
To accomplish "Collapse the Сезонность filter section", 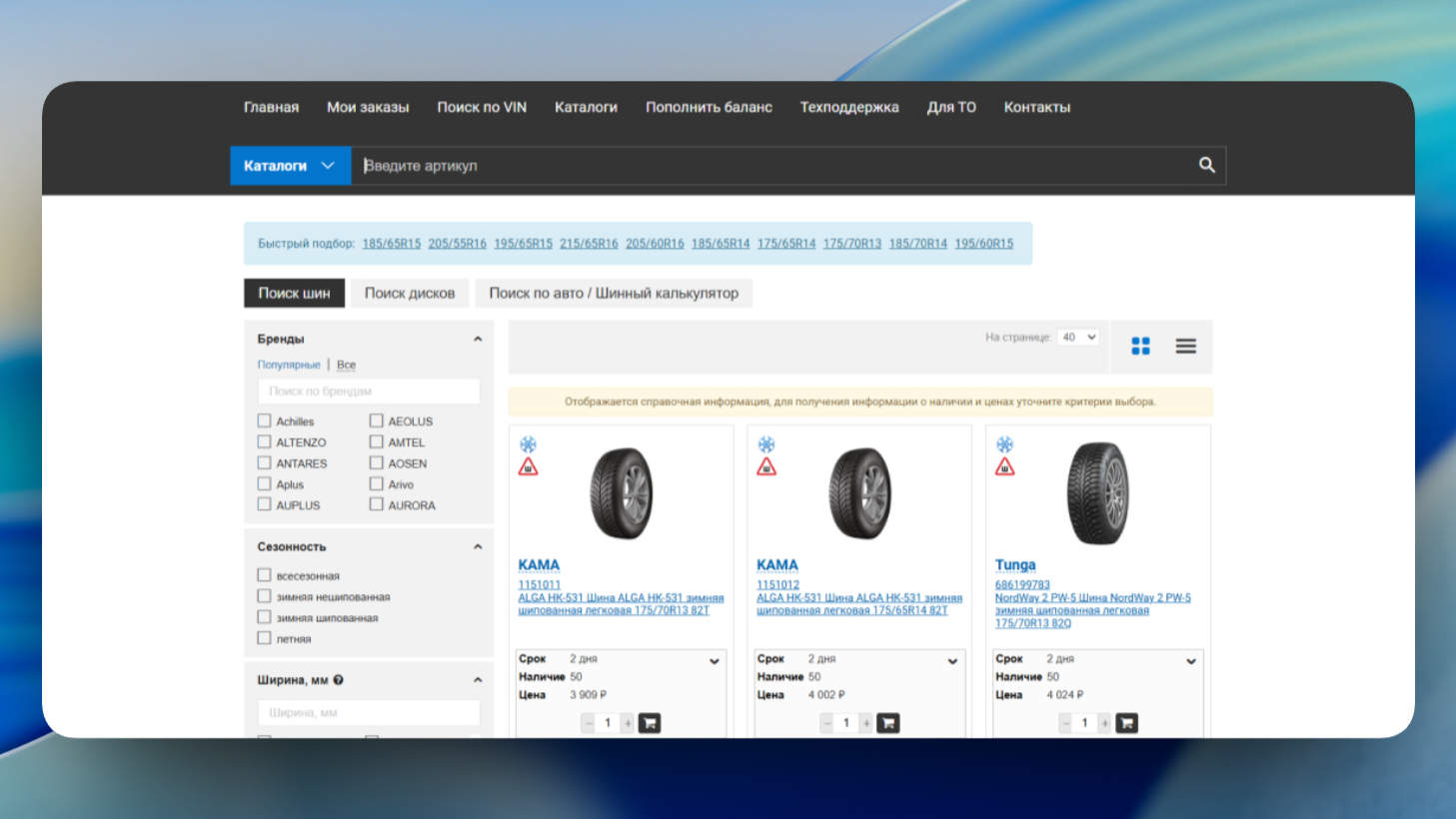I will [478, 547].
